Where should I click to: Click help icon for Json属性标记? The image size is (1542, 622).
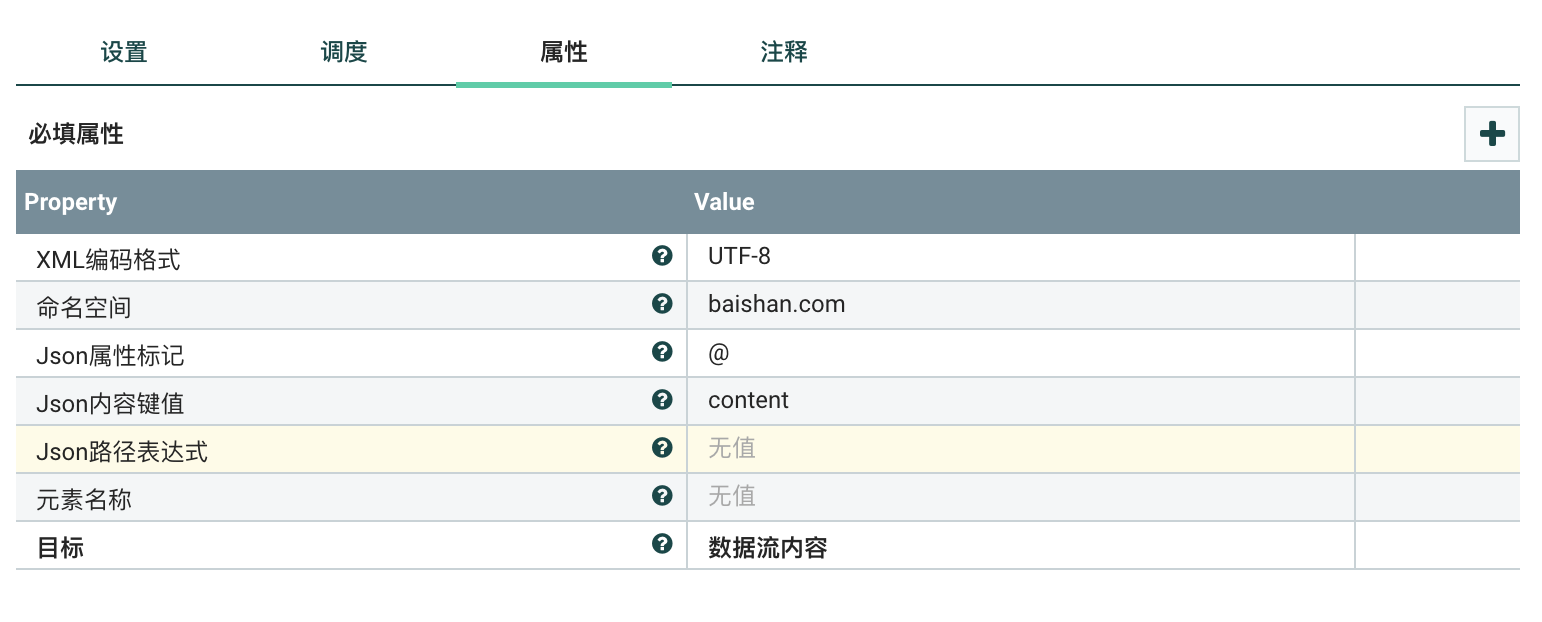tap(661, 352)
